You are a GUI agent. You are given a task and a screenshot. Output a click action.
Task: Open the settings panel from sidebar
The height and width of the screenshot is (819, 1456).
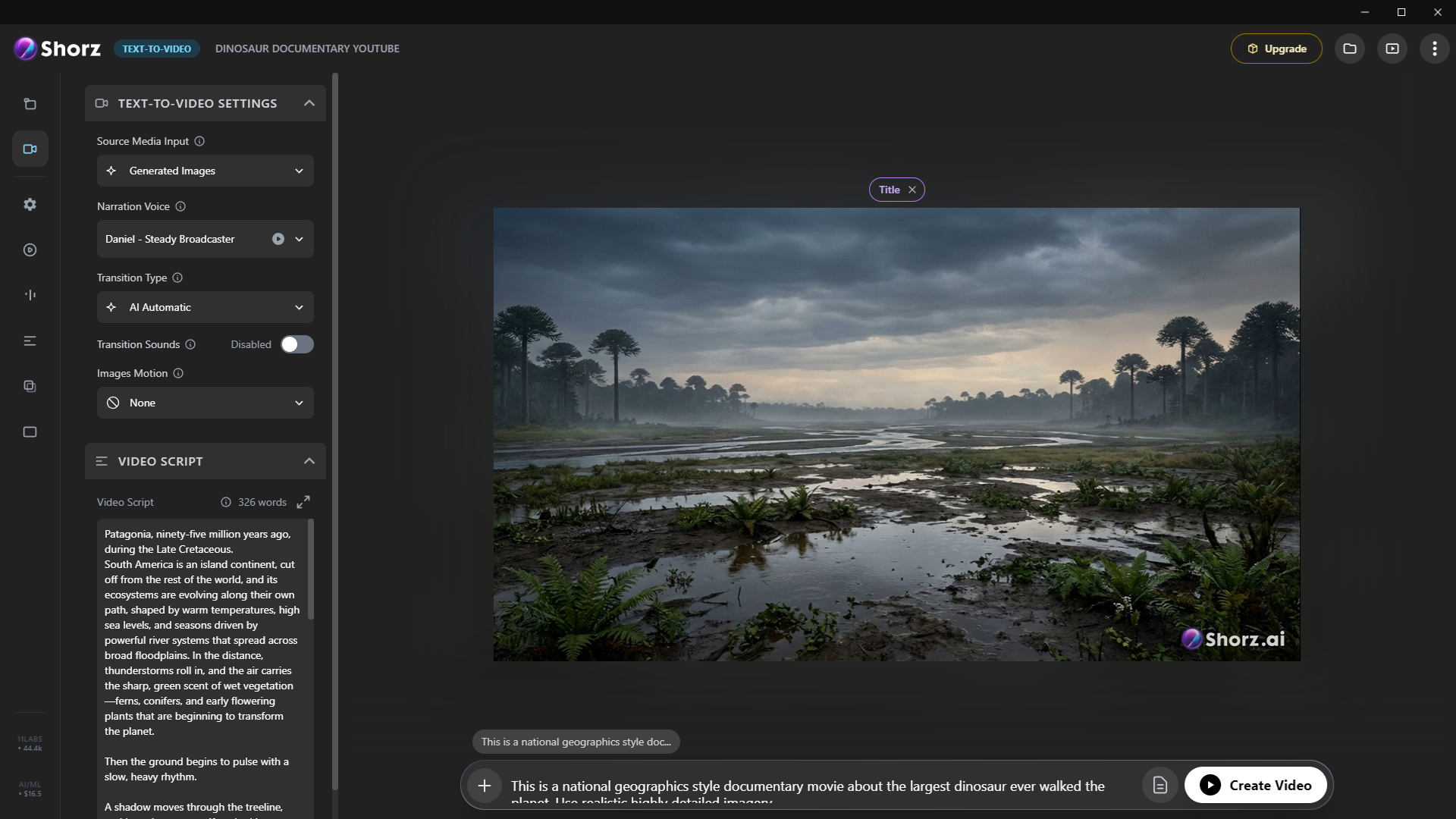30,204
